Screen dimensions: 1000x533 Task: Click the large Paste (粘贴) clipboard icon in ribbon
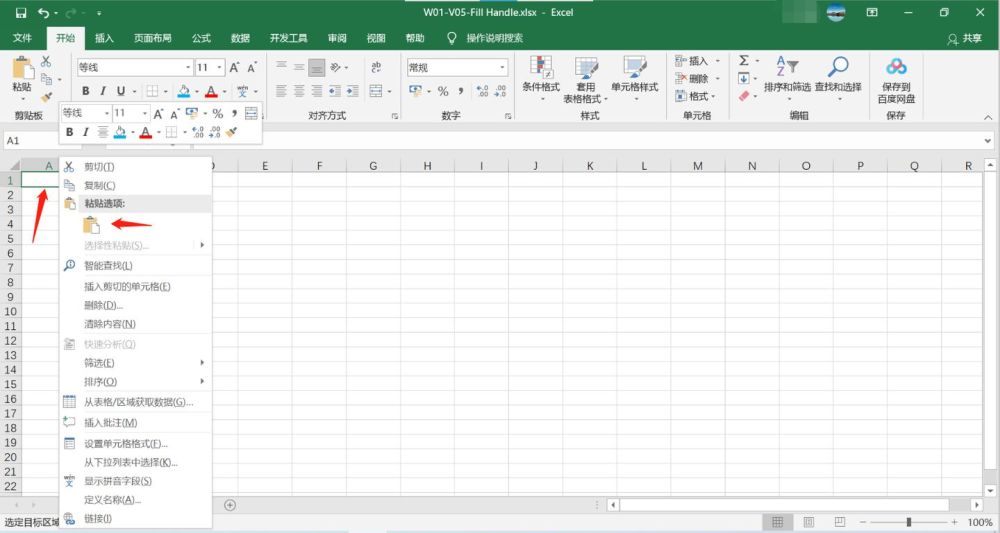pyautogui.click(x=22, y=68)
